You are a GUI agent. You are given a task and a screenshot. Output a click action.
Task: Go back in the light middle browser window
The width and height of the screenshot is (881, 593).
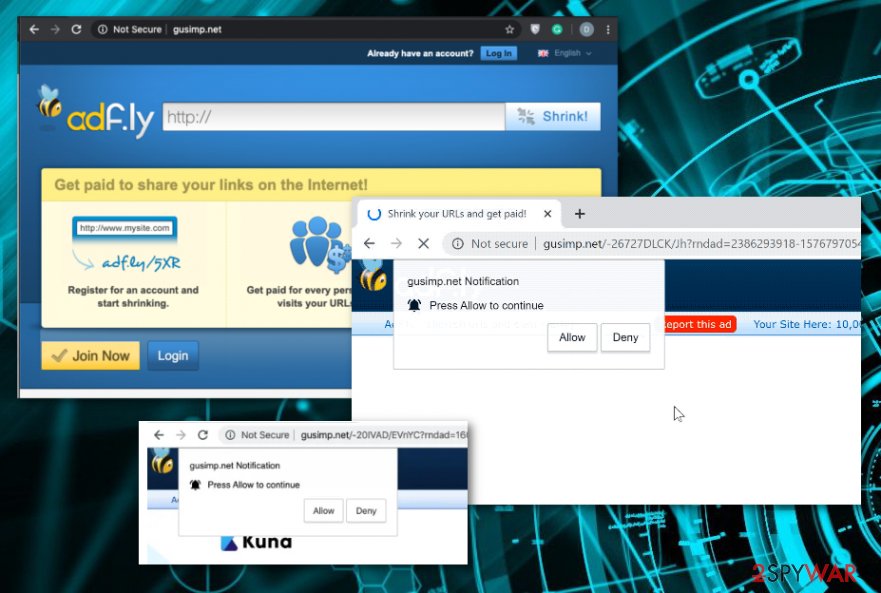[x=369, y=243]
